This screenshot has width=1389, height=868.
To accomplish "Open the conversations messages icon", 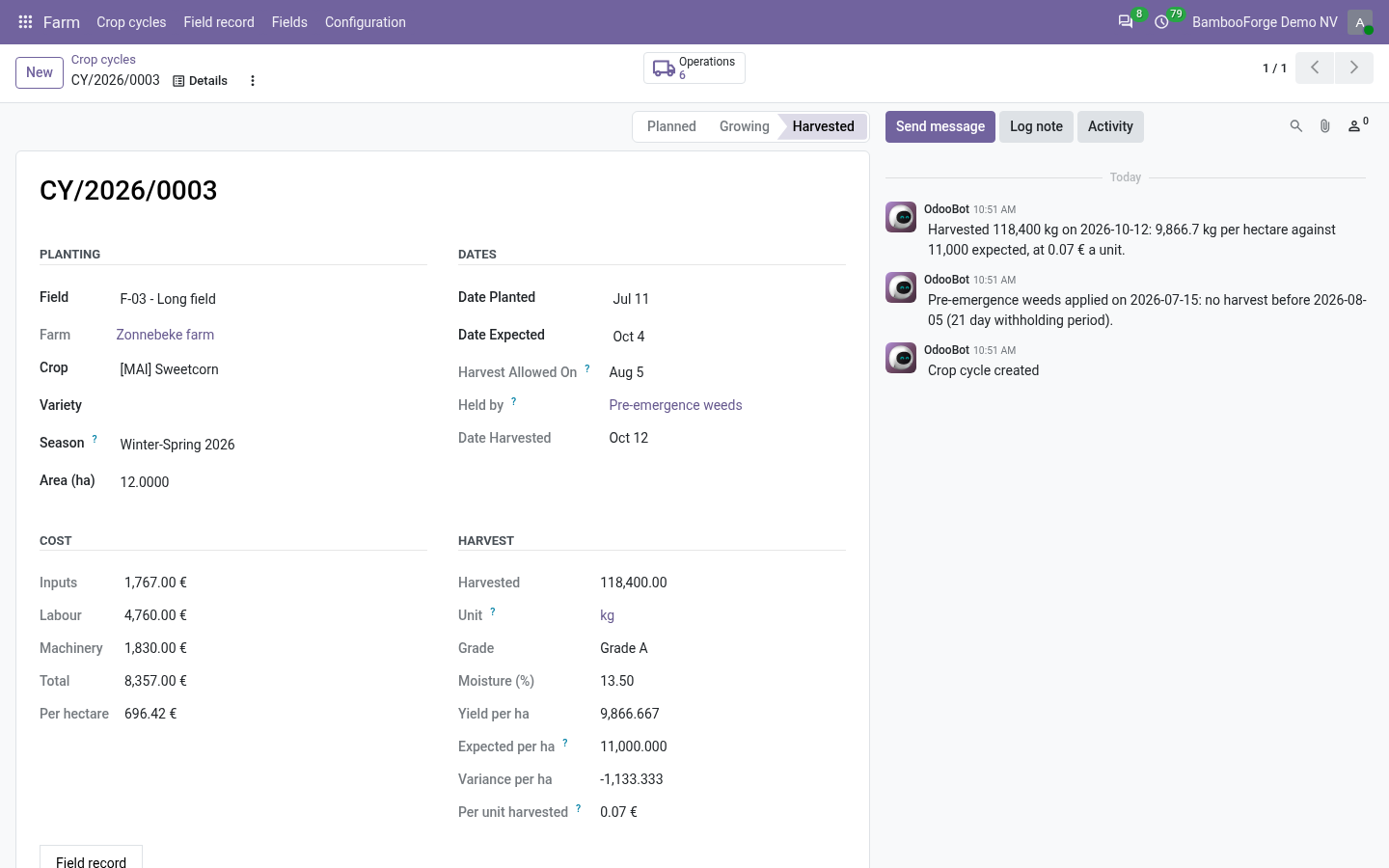I will [1126, 22].
